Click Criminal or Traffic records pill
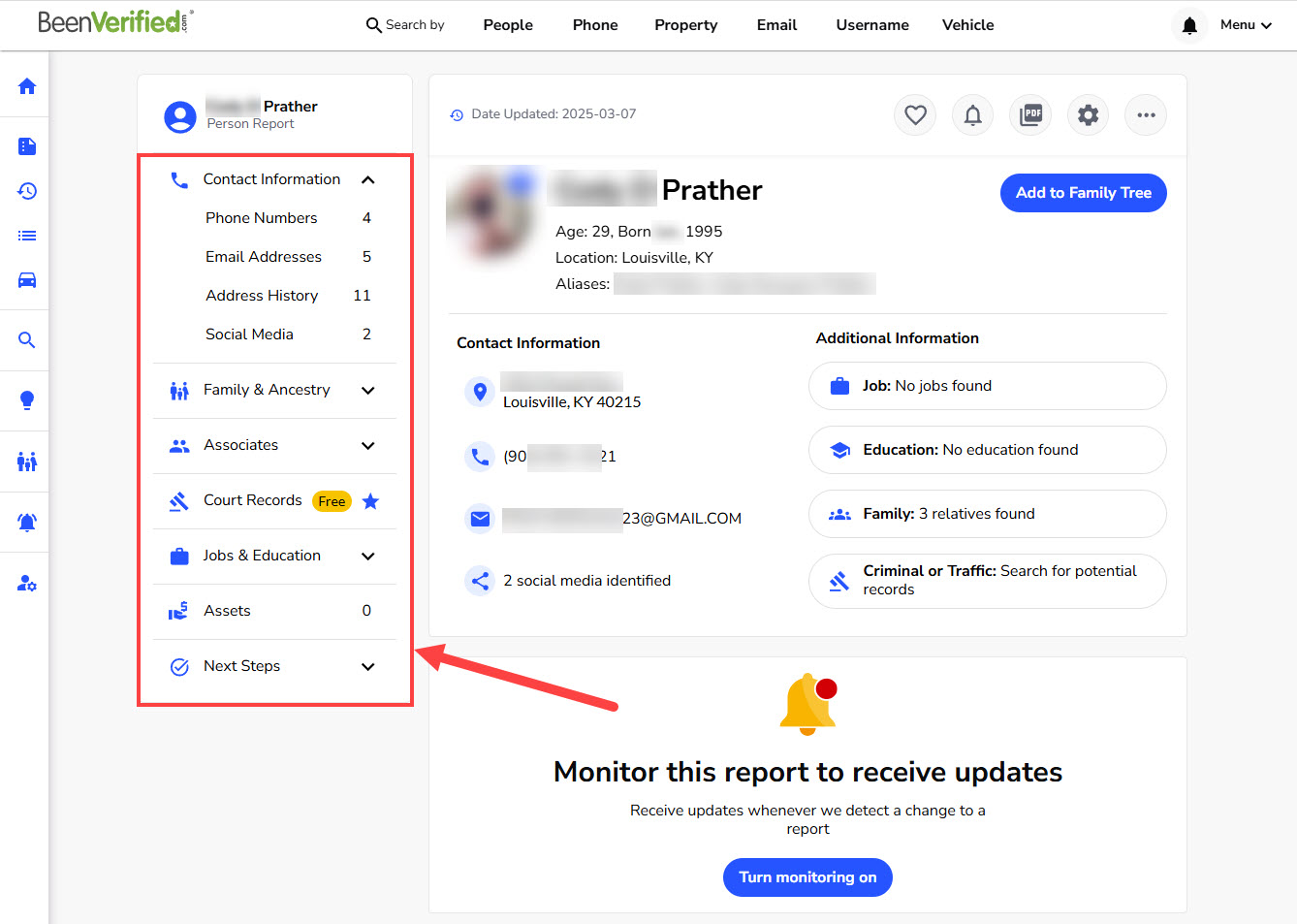This screenshot has height=924, width=1297. [987, 581]
